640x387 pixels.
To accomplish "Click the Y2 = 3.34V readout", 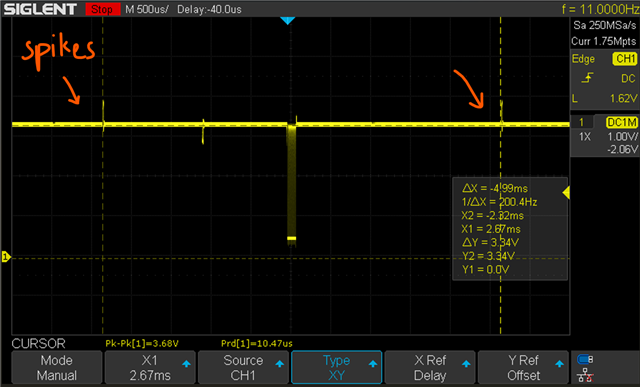I will (x=488, y=256).
